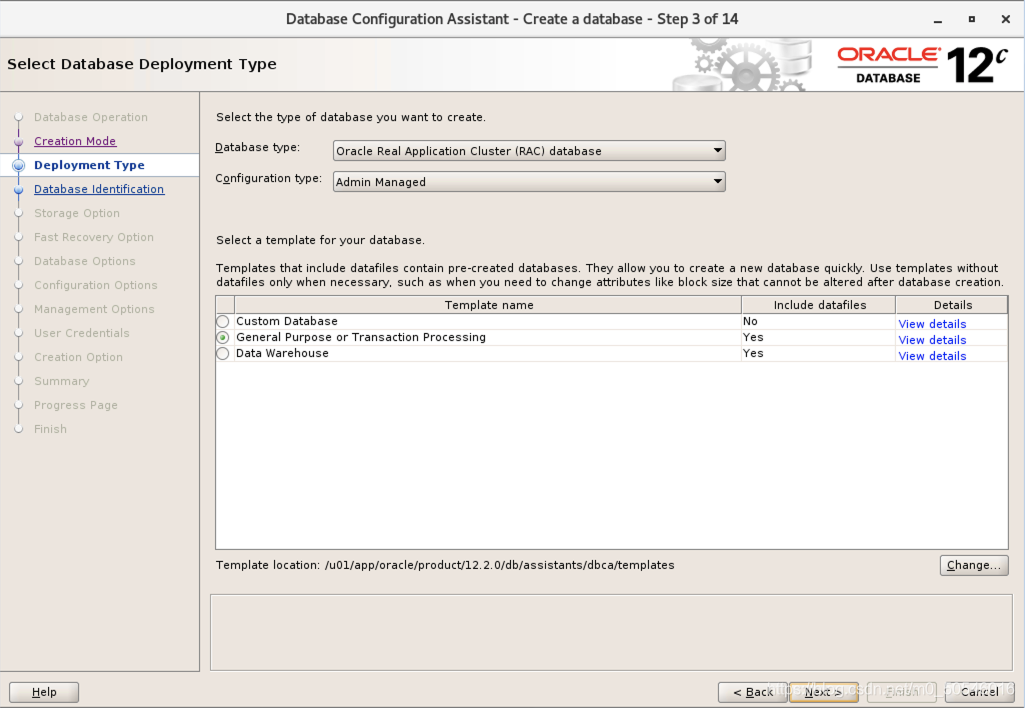Click the Cancel button
The image size is (1025, 708).
point(979,692)
